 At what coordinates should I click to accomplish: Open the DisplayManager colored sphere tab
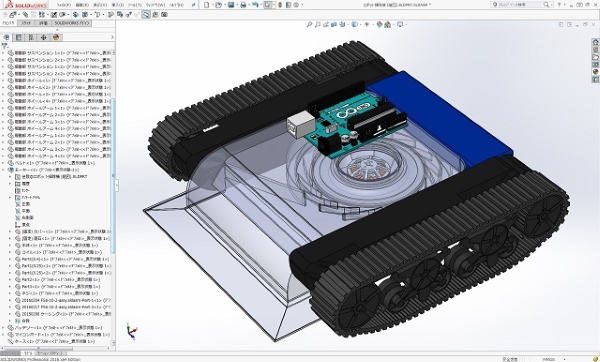click(x=56, y=37)
